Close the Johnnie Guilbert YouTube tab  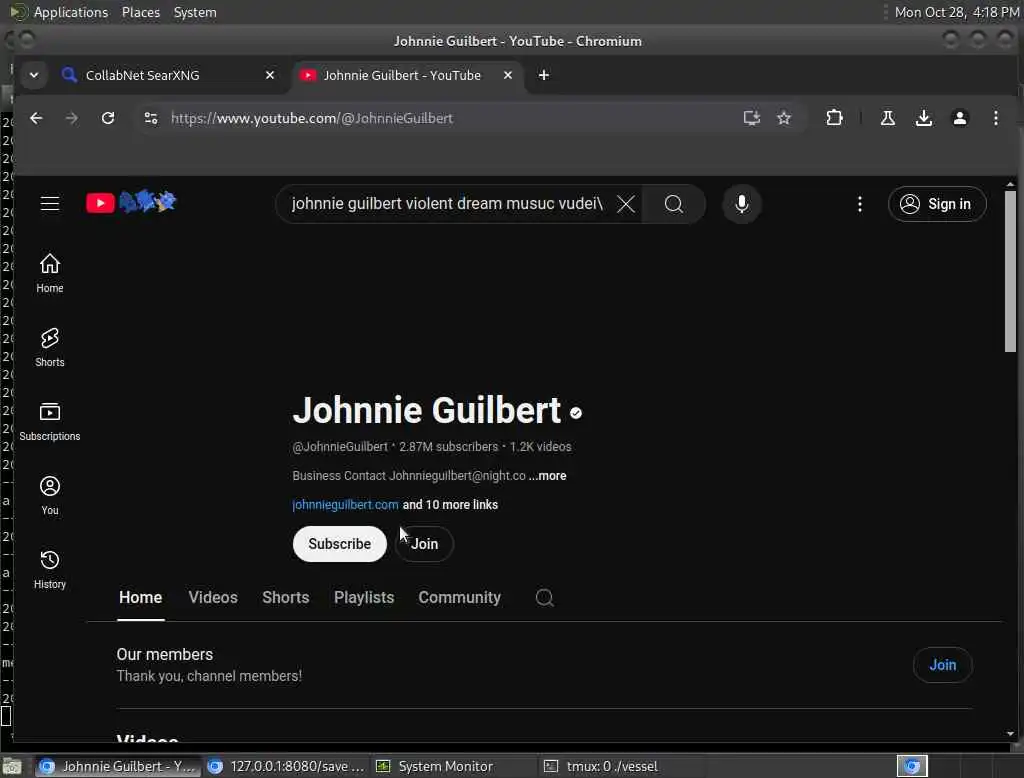point(507,75)
